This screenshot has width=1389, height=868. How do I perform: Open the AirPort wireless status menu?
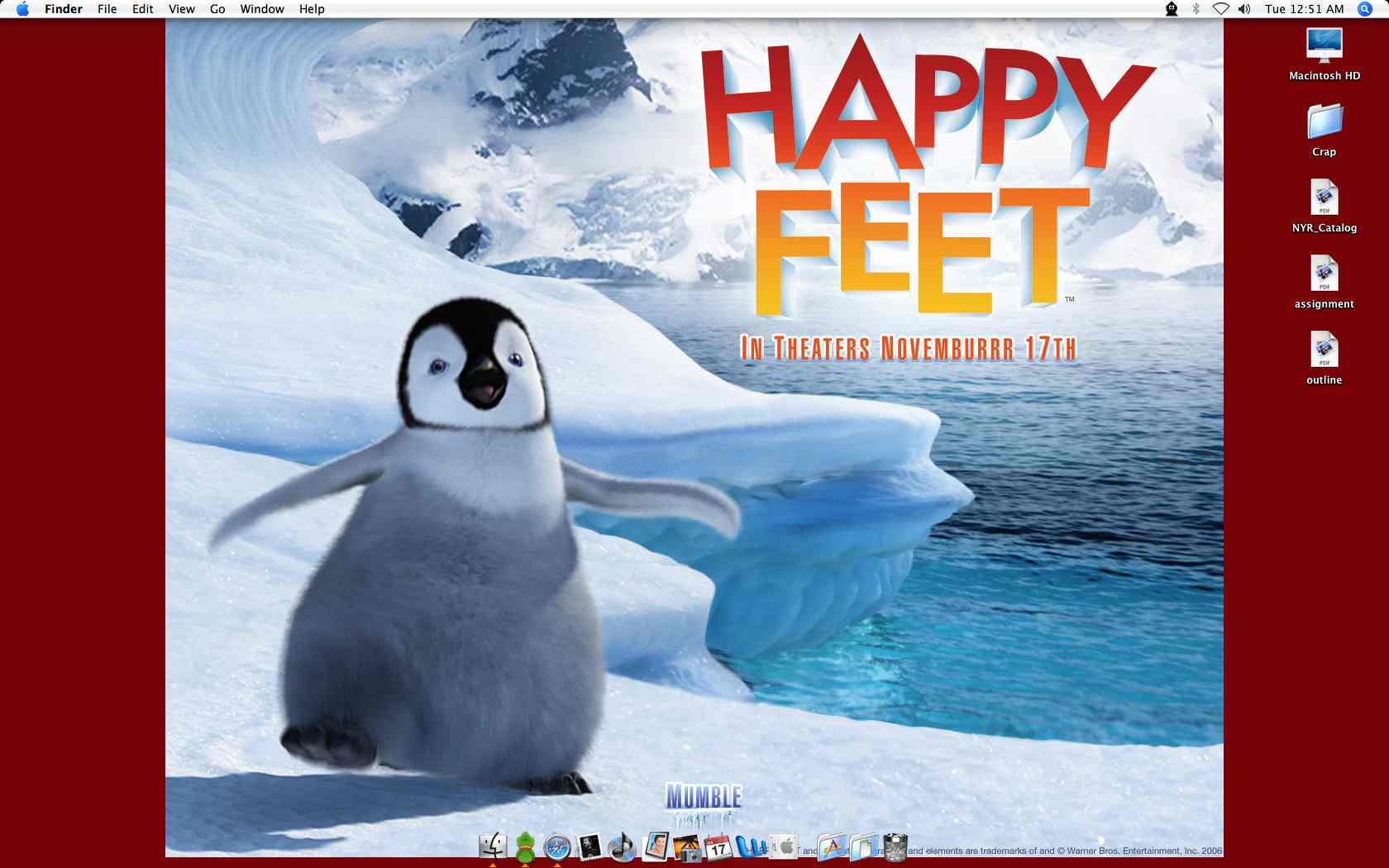click(1220, 9)
